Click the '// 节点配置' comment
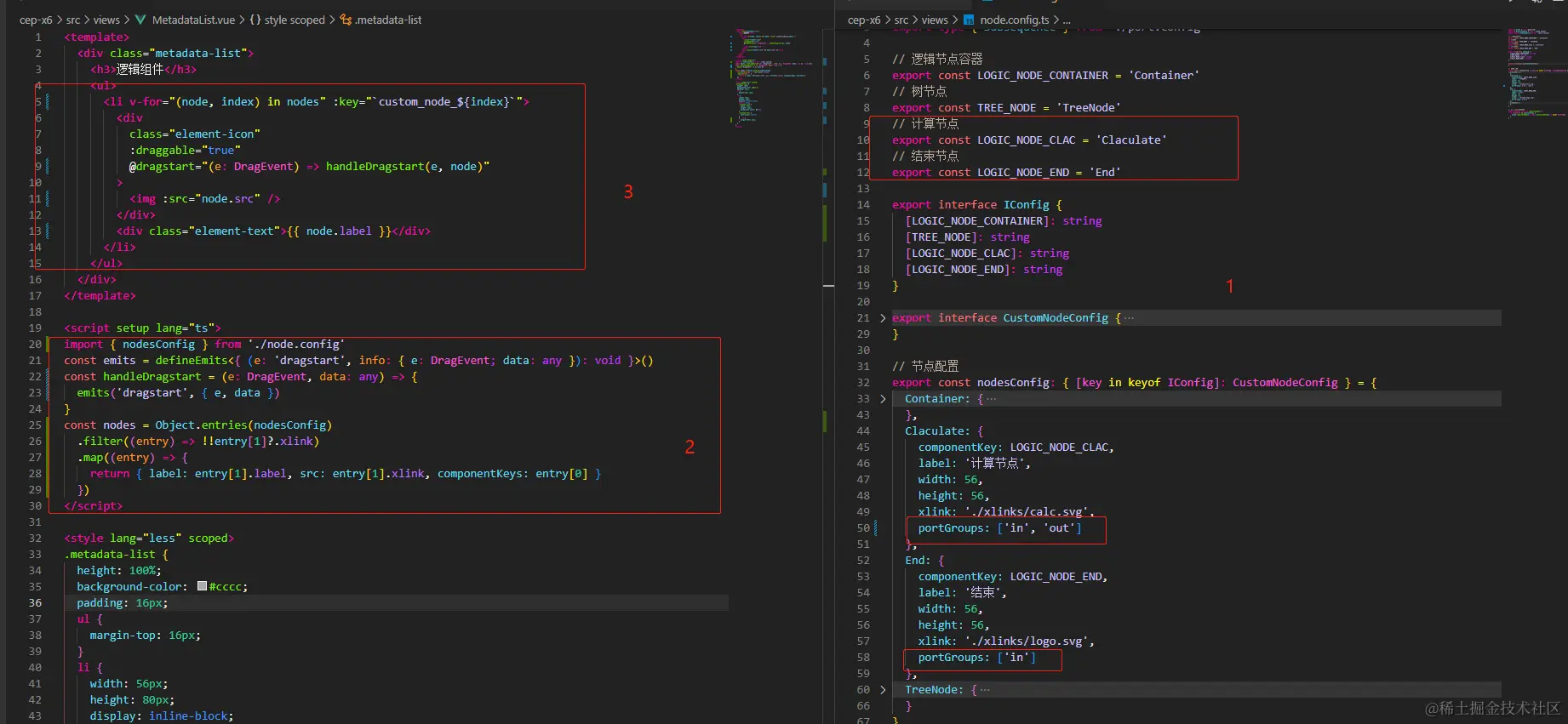This screenshot has height=724, width=1568. tap(925, 367)
